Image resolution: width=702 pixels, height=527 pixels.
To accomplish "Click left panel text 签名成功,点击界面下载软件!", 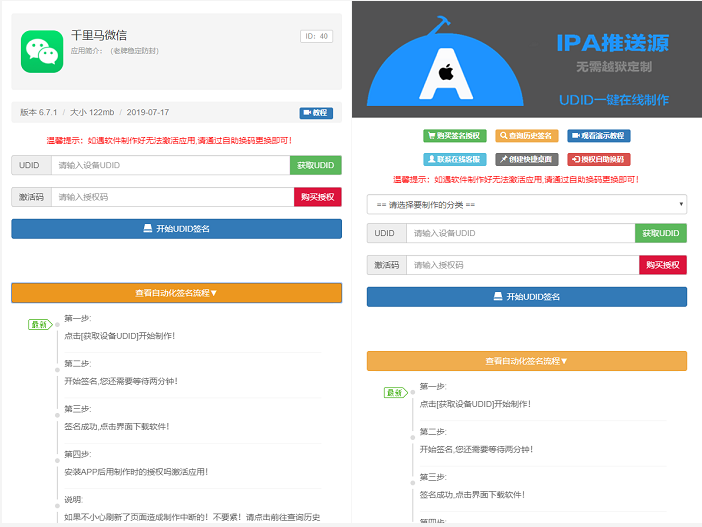I will click(117, 426).
